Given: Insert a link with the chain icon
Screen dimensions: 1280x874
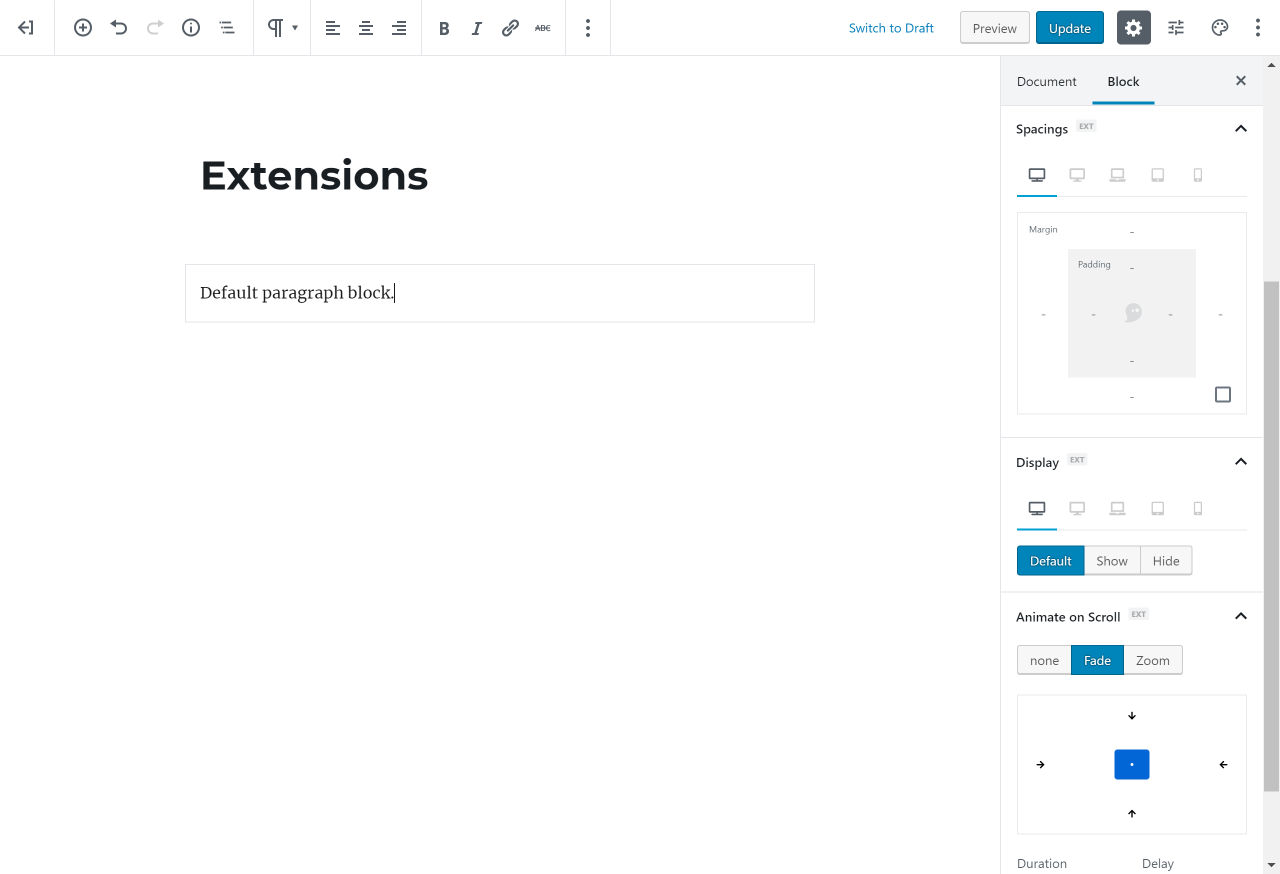Looking at the screenshot, I should (510, 28).
